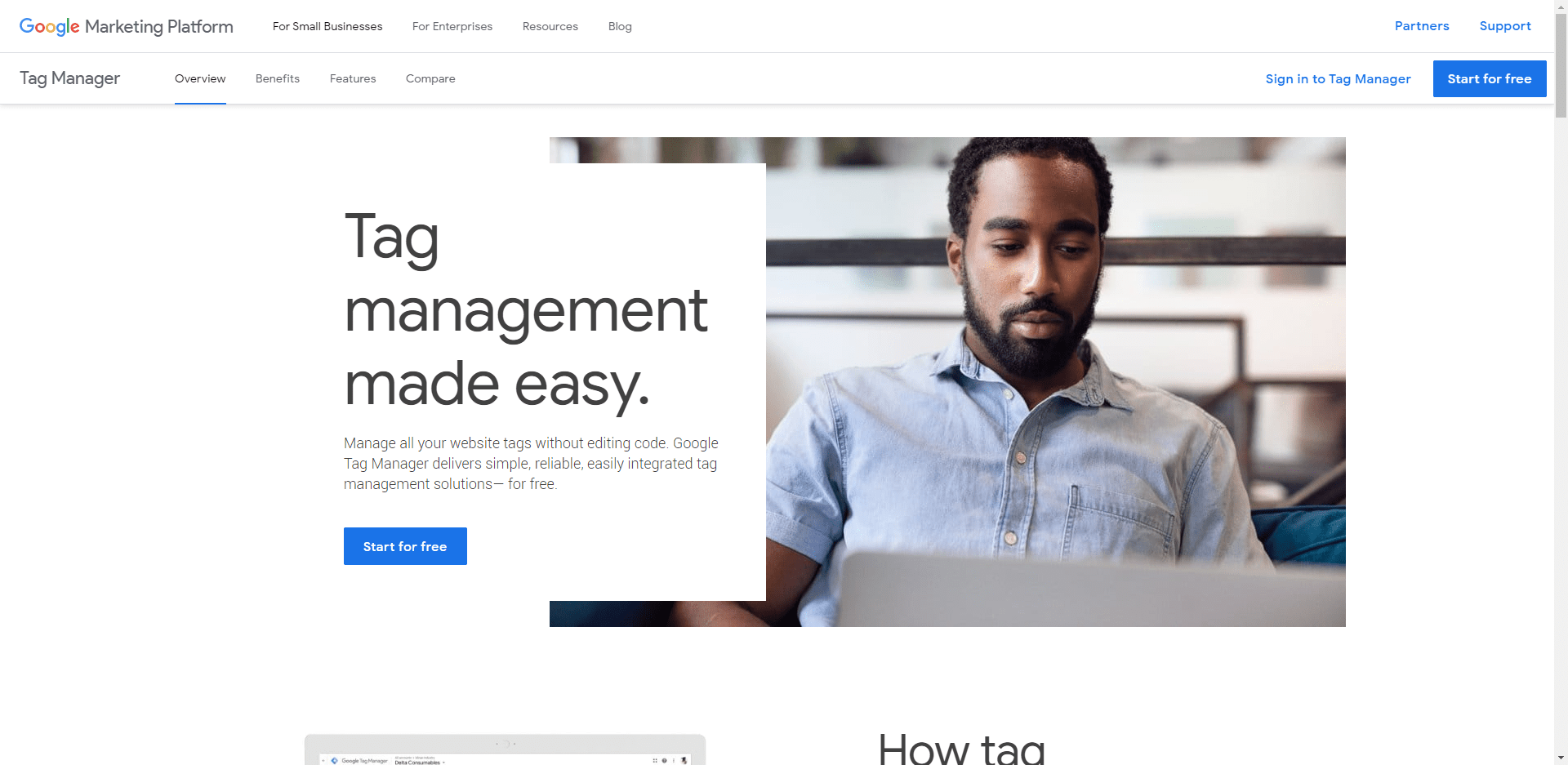
Task: Open the For Enterprises menu
Action: [x=452, y=26]
